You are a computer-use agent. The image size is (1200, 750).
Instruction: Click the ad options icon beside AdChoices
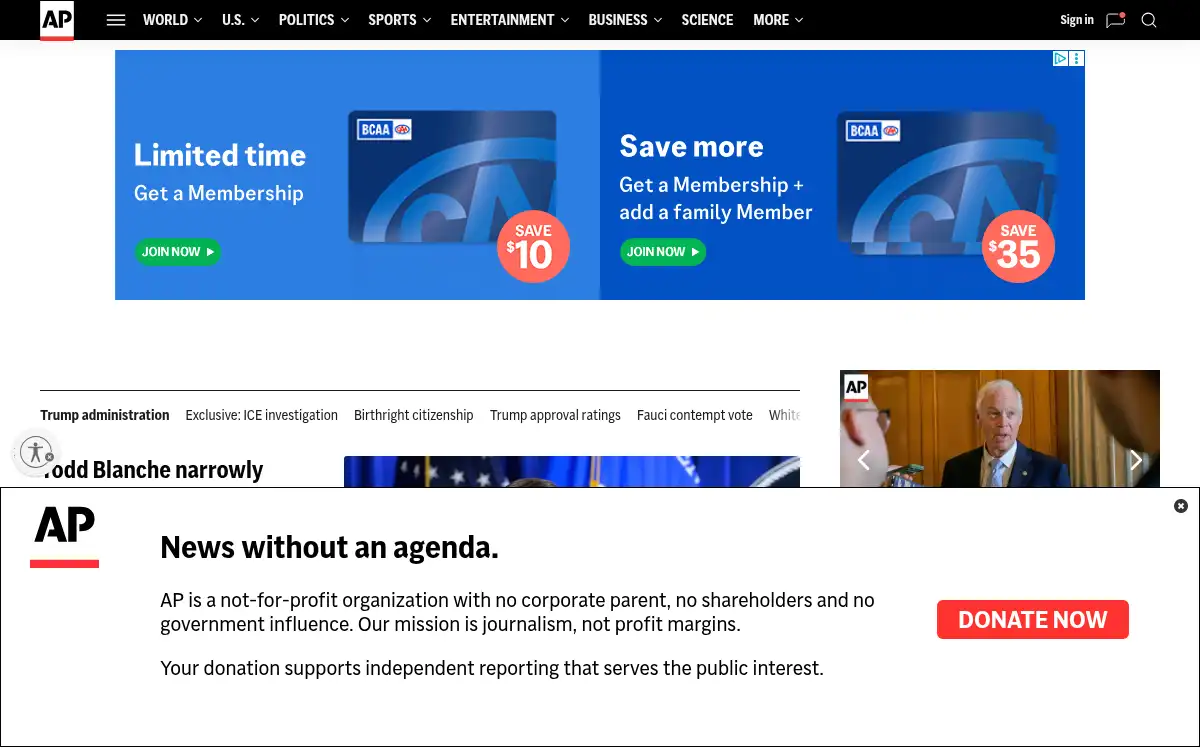pos(1077,59)
